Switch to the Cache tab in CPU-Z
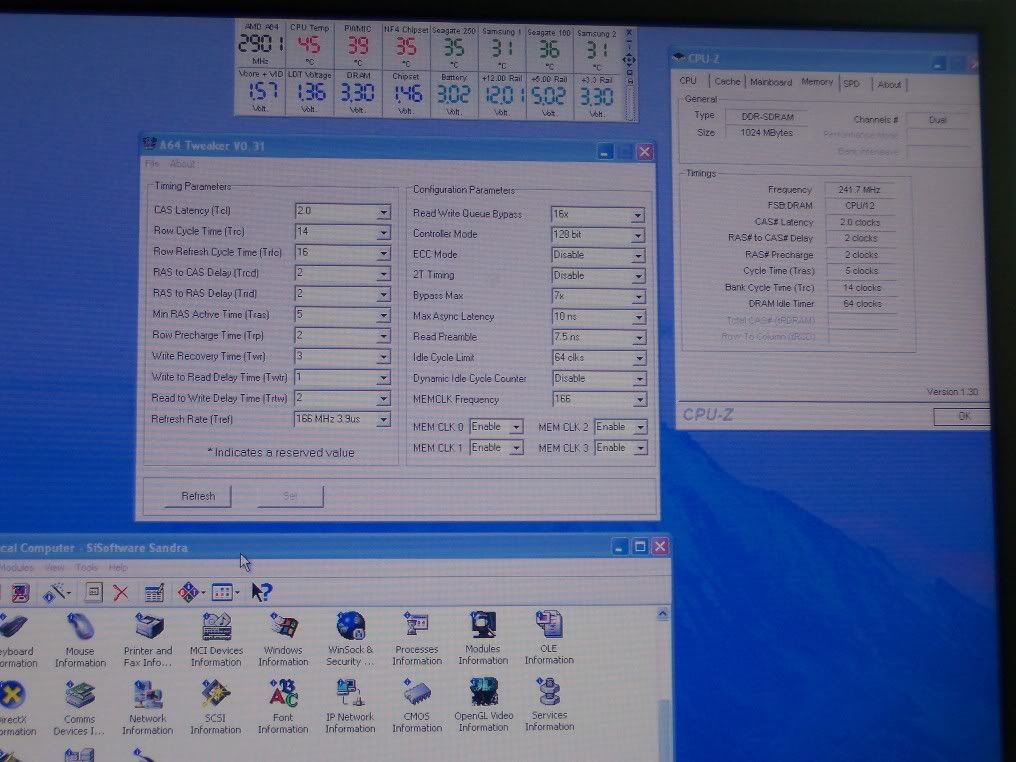 727,82
